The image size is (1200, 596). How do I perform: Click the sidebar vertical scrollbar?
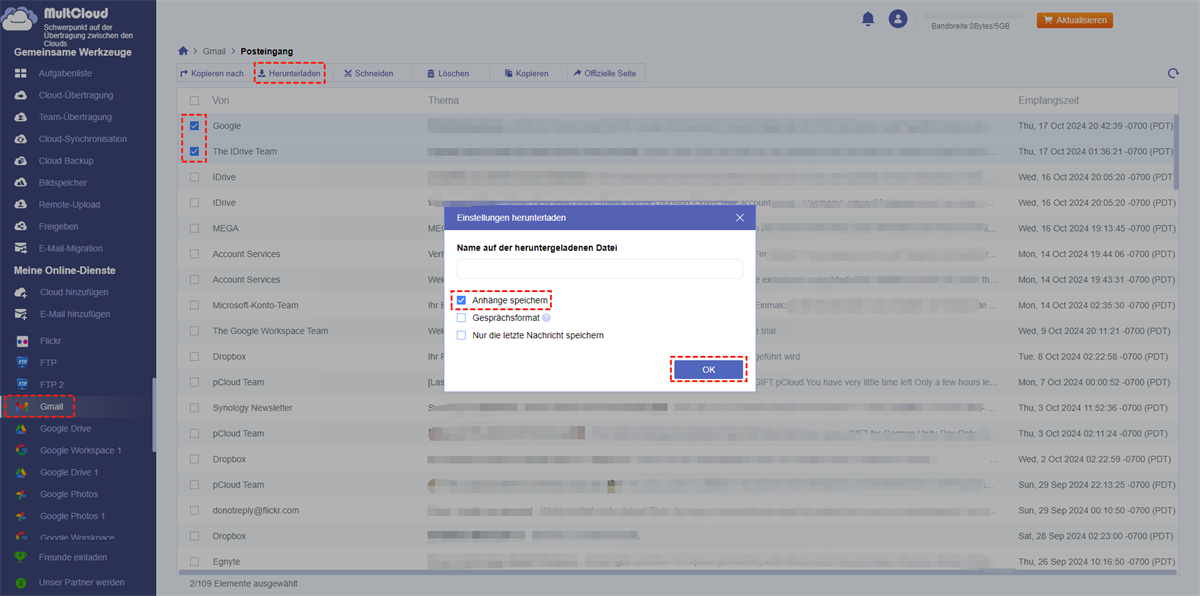pos(153,415)
